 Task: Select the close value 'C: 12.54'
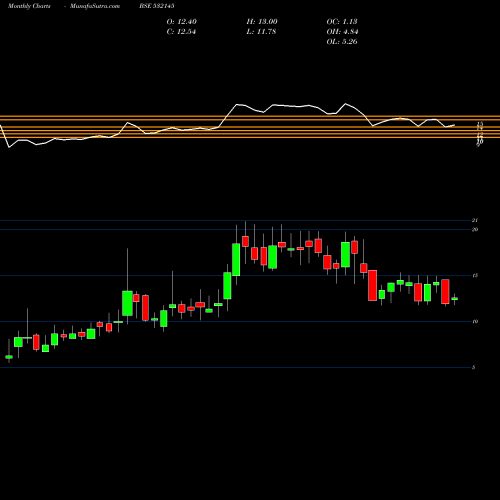click(x=181, y=32)
